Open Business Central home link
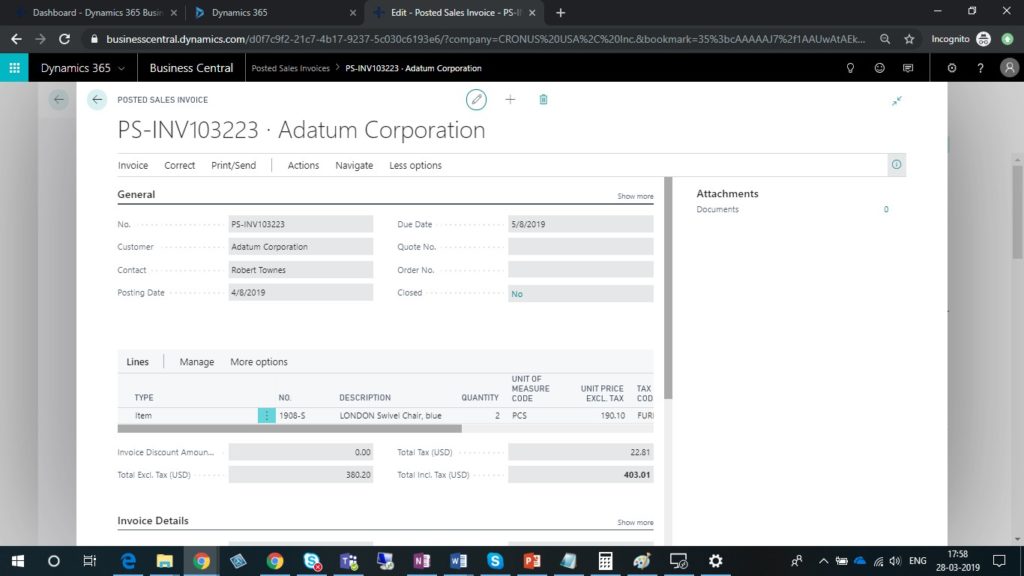Screen dimensions: 1024x576 (x=191, y=68)
